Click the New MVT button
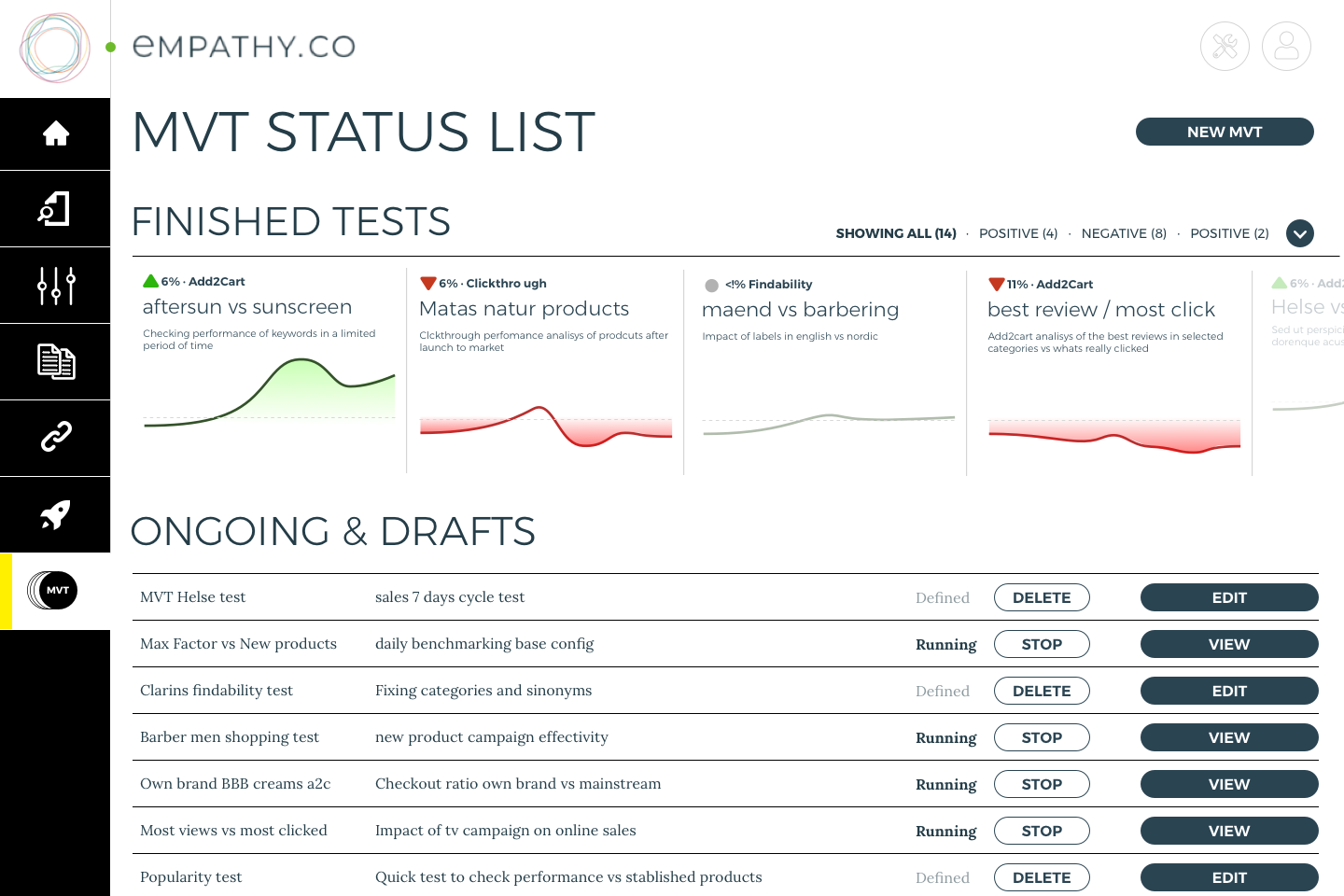The height and width of the screenshot is (896, 1344). tap(1224, 132)
